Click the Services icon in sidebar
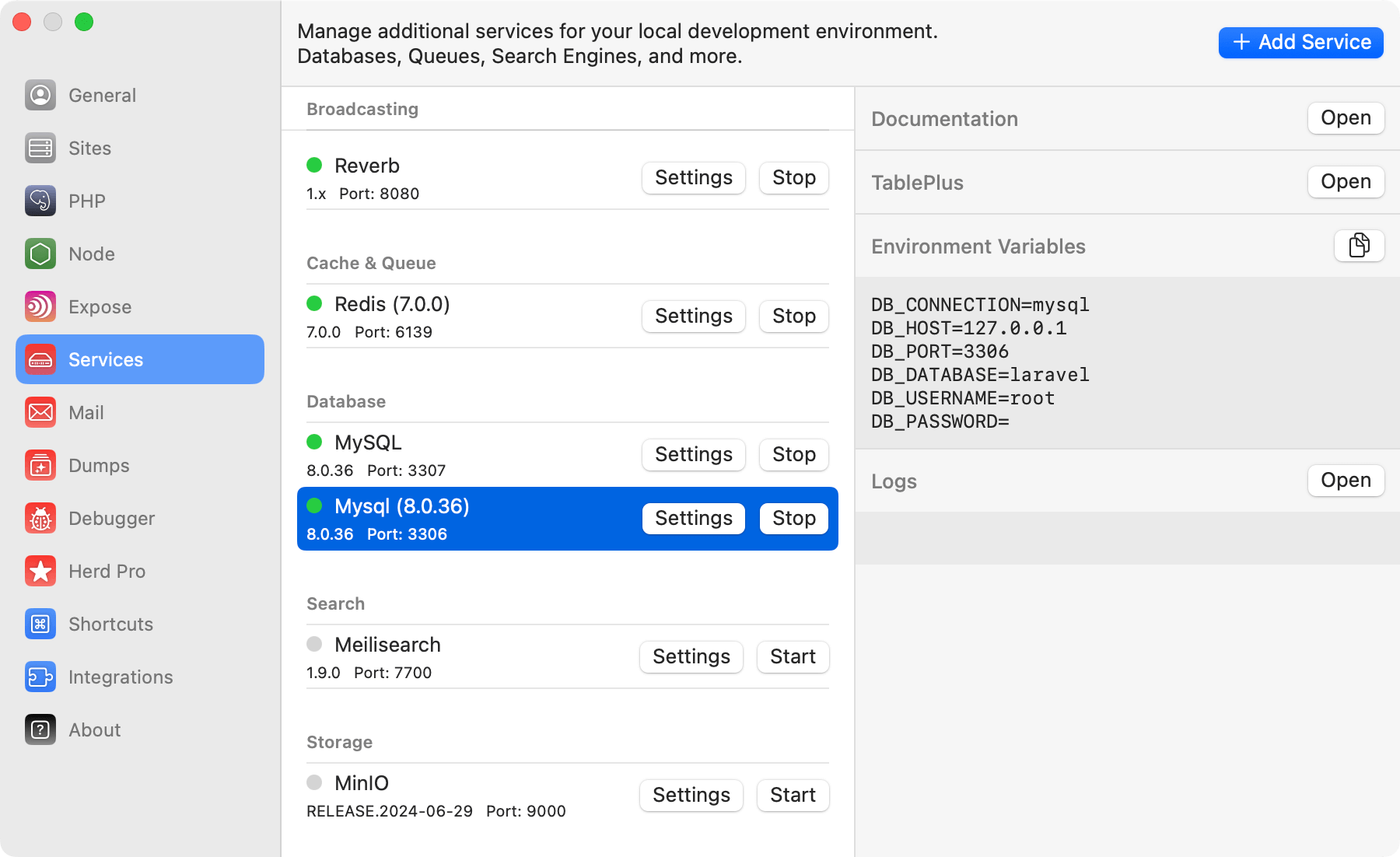The height and width of the screenshot is (857, 1400). point(40,359)
